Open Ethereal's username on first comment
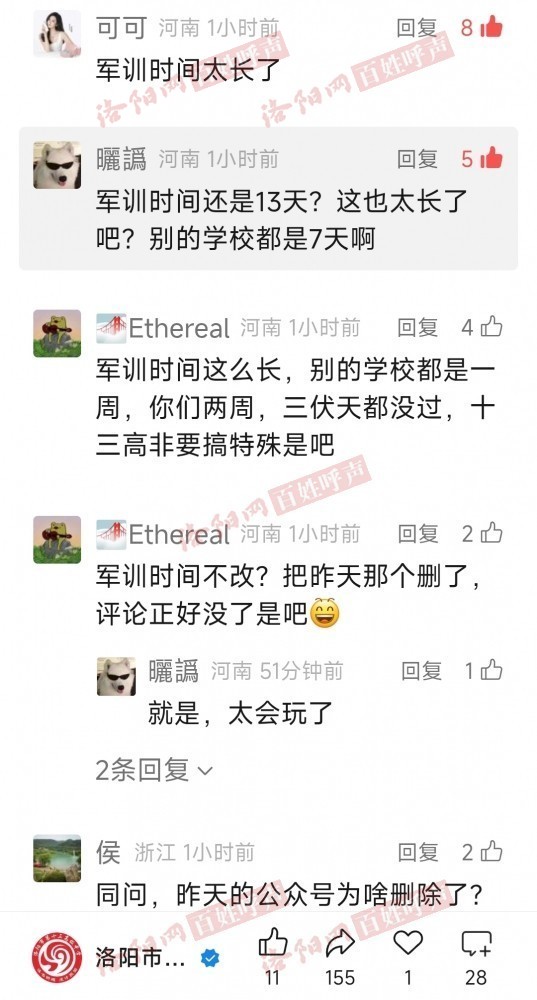537x1000 pixels. pos(179,328)
